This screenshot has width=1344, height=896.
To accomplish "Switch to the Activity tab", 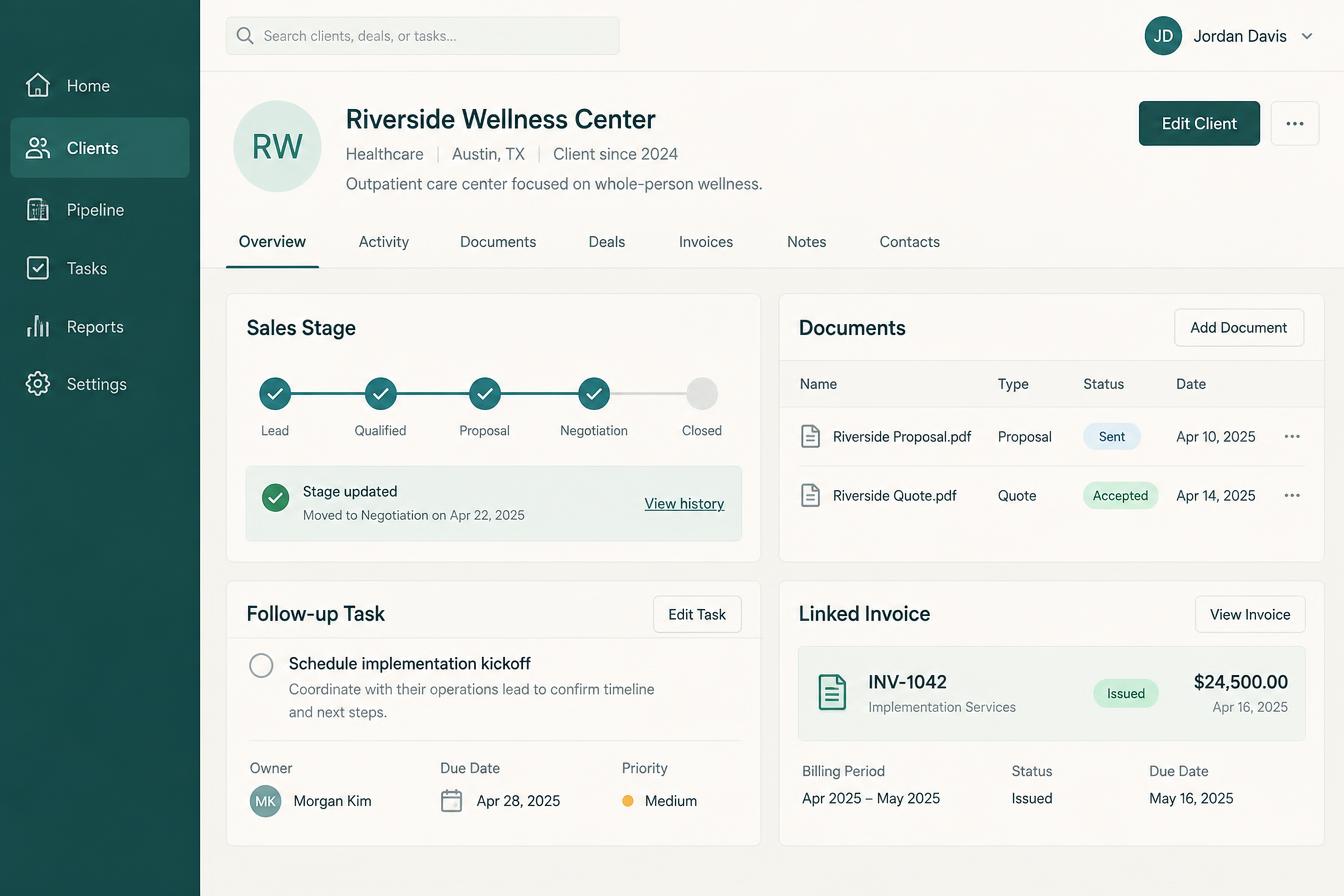I will point(384,242).
